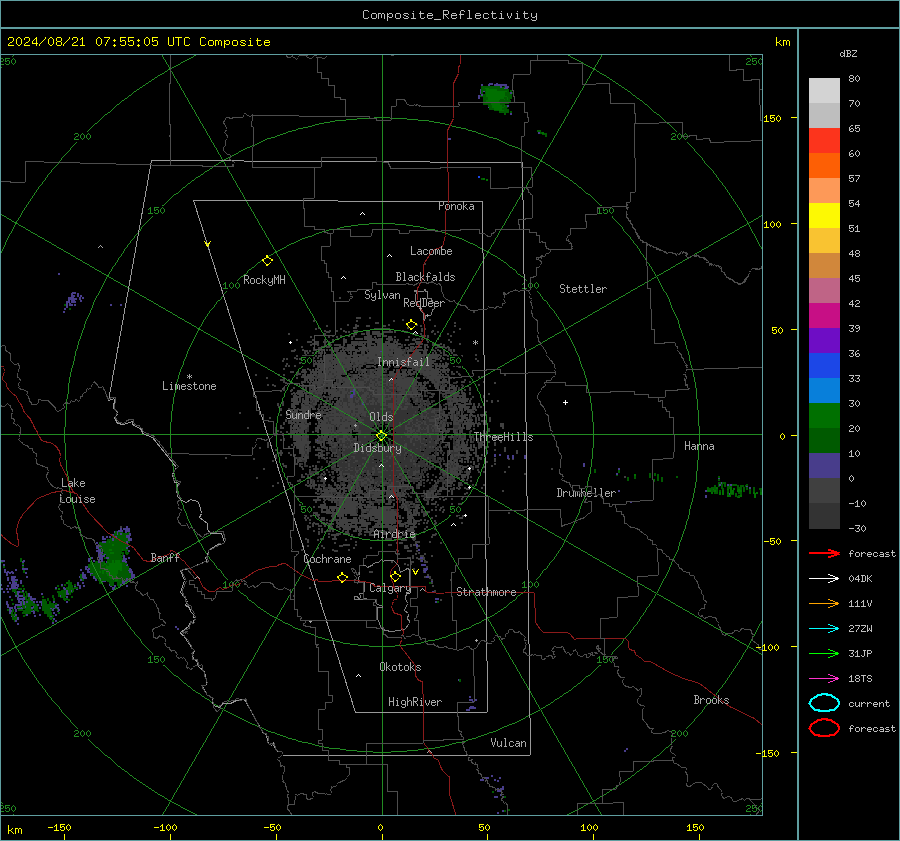Click the orange 60-57 dBZ swatch
Viewport: 900px width, 841px height.
(x=824, y=165)
